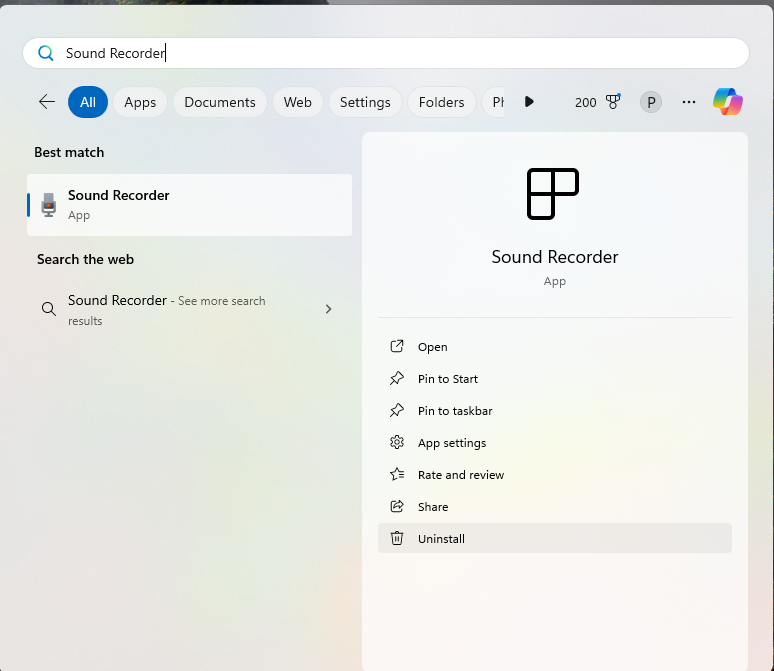The height and width of the screenshot is (671, 774).
Task: Click inside the search text box
Action: pyautogui.click(x=400, y=53)
